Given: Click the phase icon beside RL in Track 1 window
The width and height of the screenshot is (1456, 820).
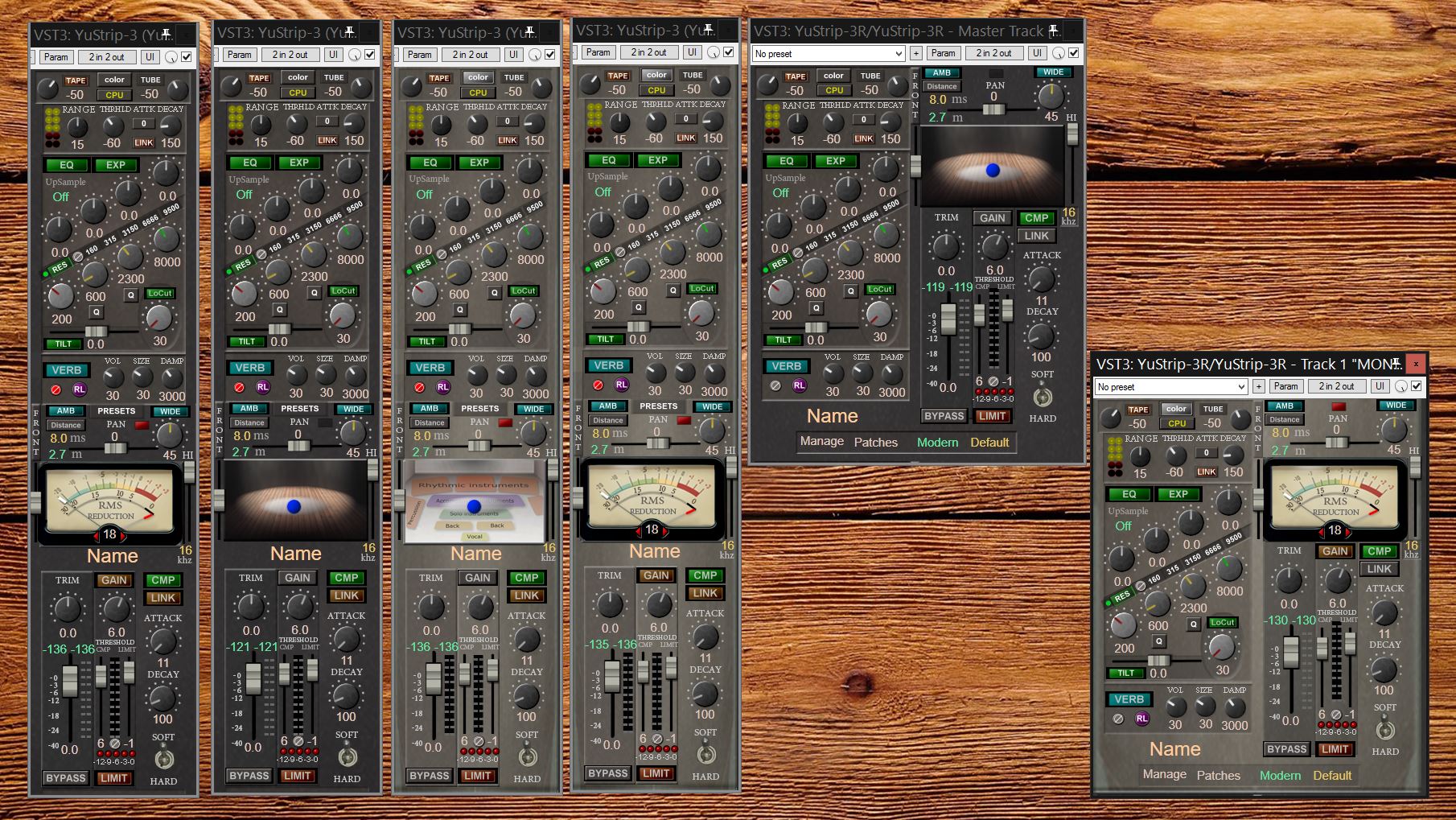Looking at the screenshot, I should [1118, 719].
